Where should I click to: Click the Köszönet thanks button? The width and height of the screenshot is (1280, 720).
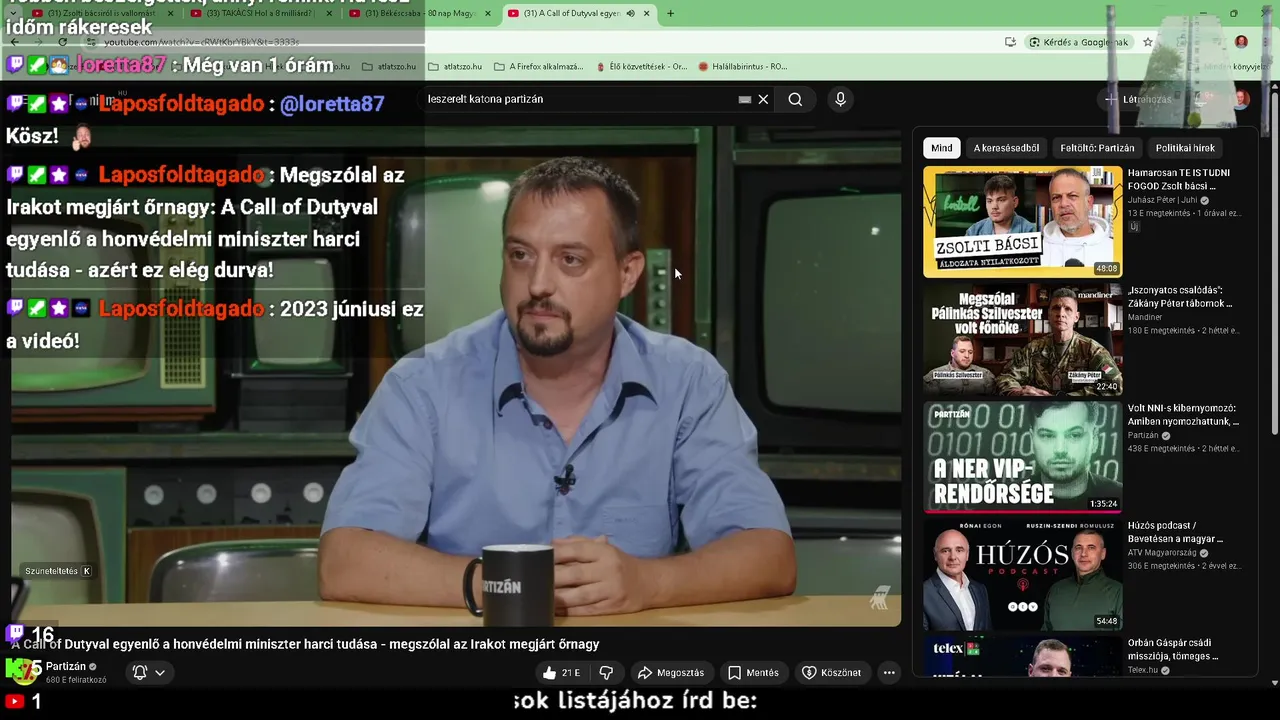pos(831,673)
